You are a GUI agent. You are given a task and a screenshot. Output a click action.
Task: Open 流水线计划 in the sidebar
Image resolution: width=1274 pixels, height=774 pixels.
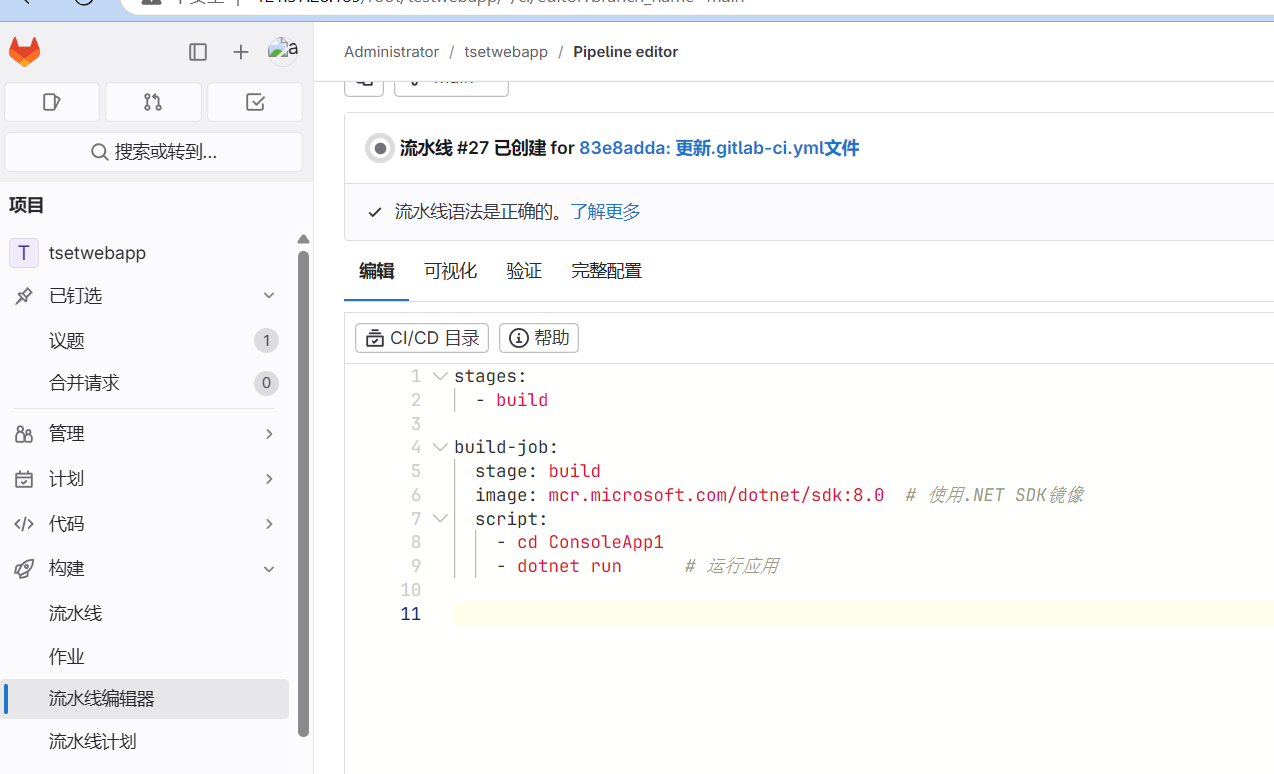click(146, 742)
